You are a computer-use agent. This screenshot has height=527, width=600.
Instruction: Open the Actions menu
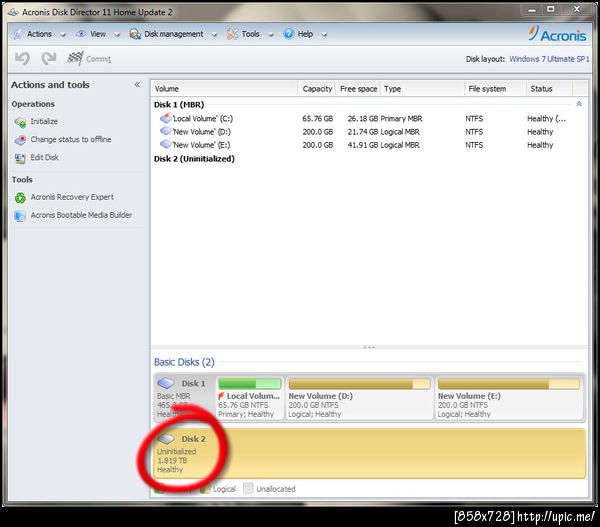pos(39,34)
